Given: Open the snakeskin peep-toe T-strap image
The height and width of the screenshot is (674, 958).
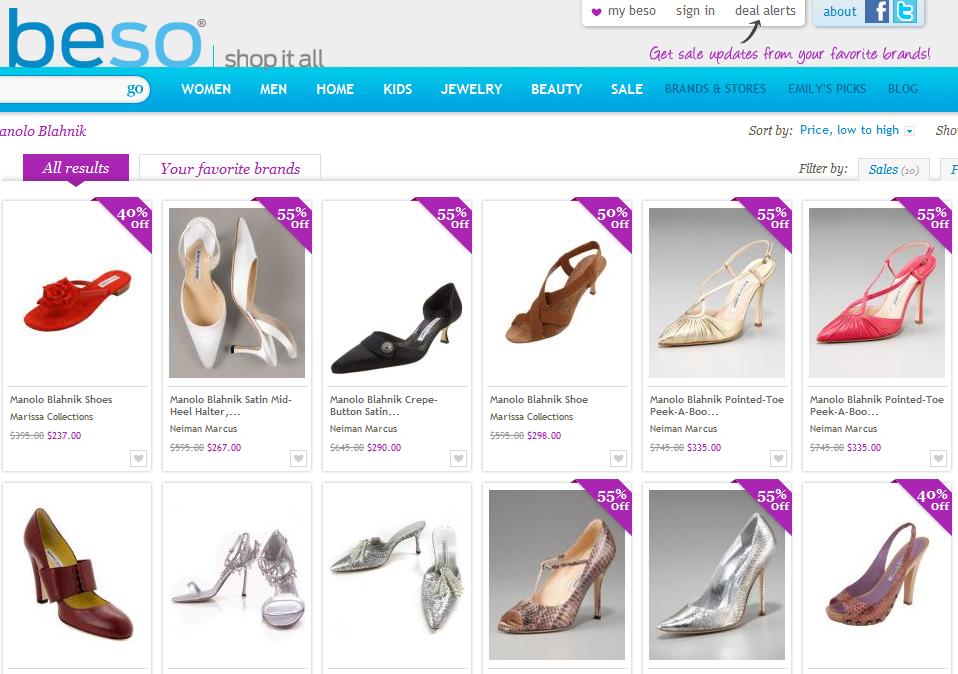Looking at the screenshot, I should (x=557, y=574).
